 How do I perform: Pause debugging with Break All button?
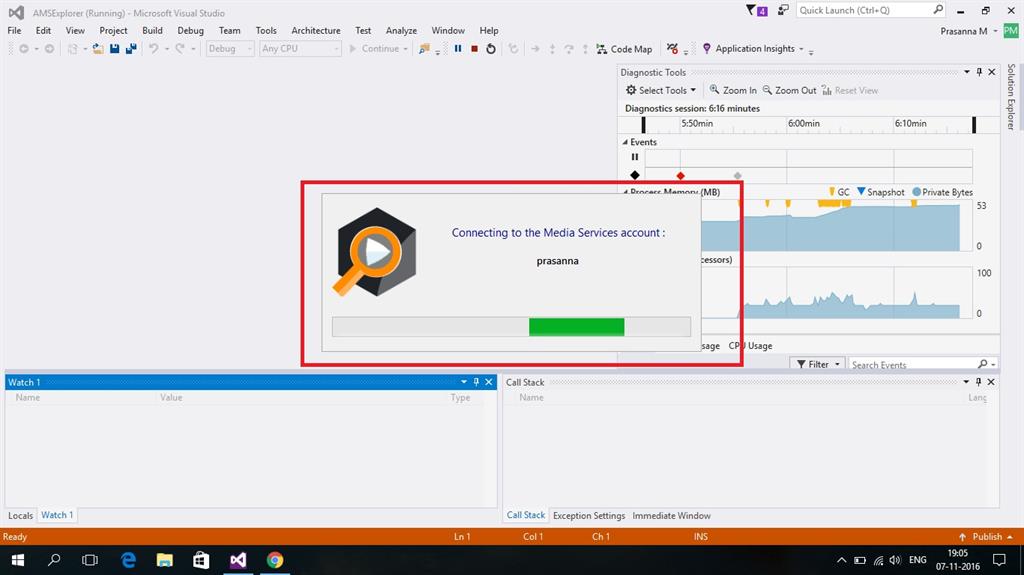click(x=458, y=48)
